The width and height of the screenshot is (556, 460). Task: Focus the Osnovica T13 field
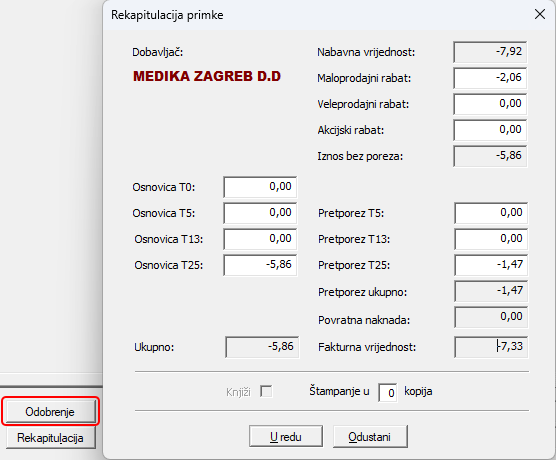pyautogui.click(x=260, y=239)
